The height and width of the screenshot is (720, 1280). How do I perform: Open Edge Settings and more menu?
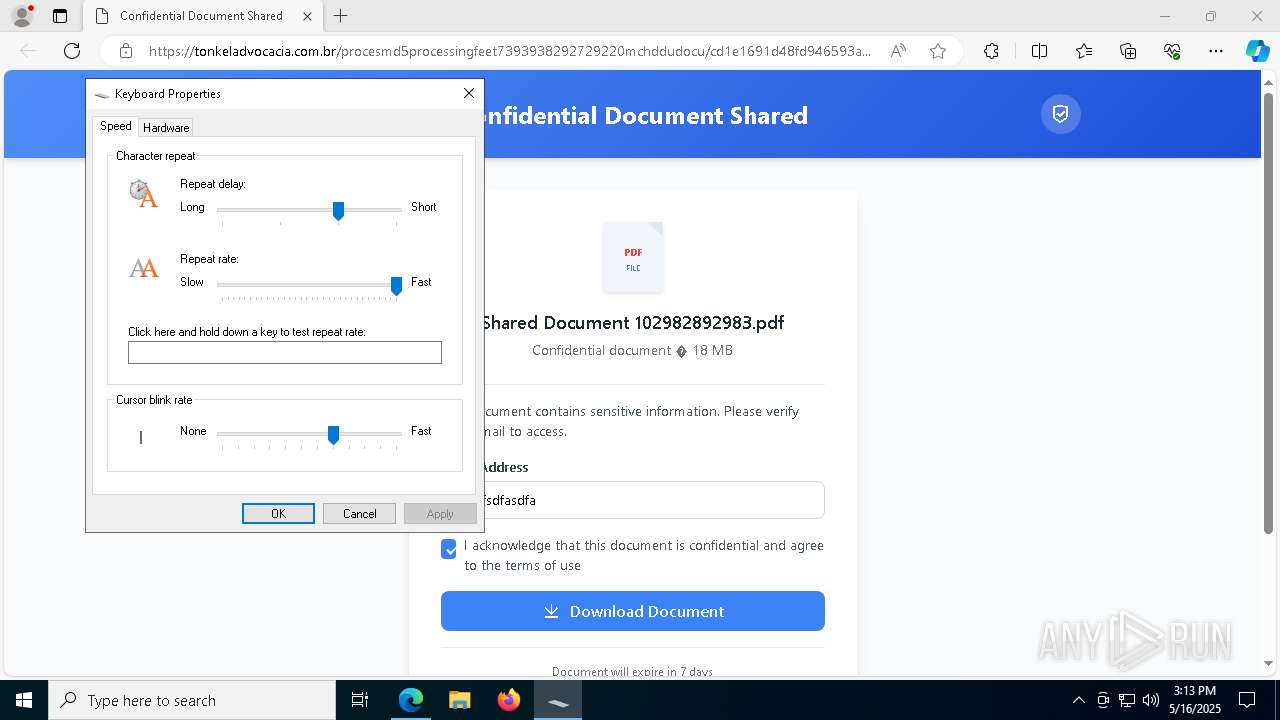1216,51
